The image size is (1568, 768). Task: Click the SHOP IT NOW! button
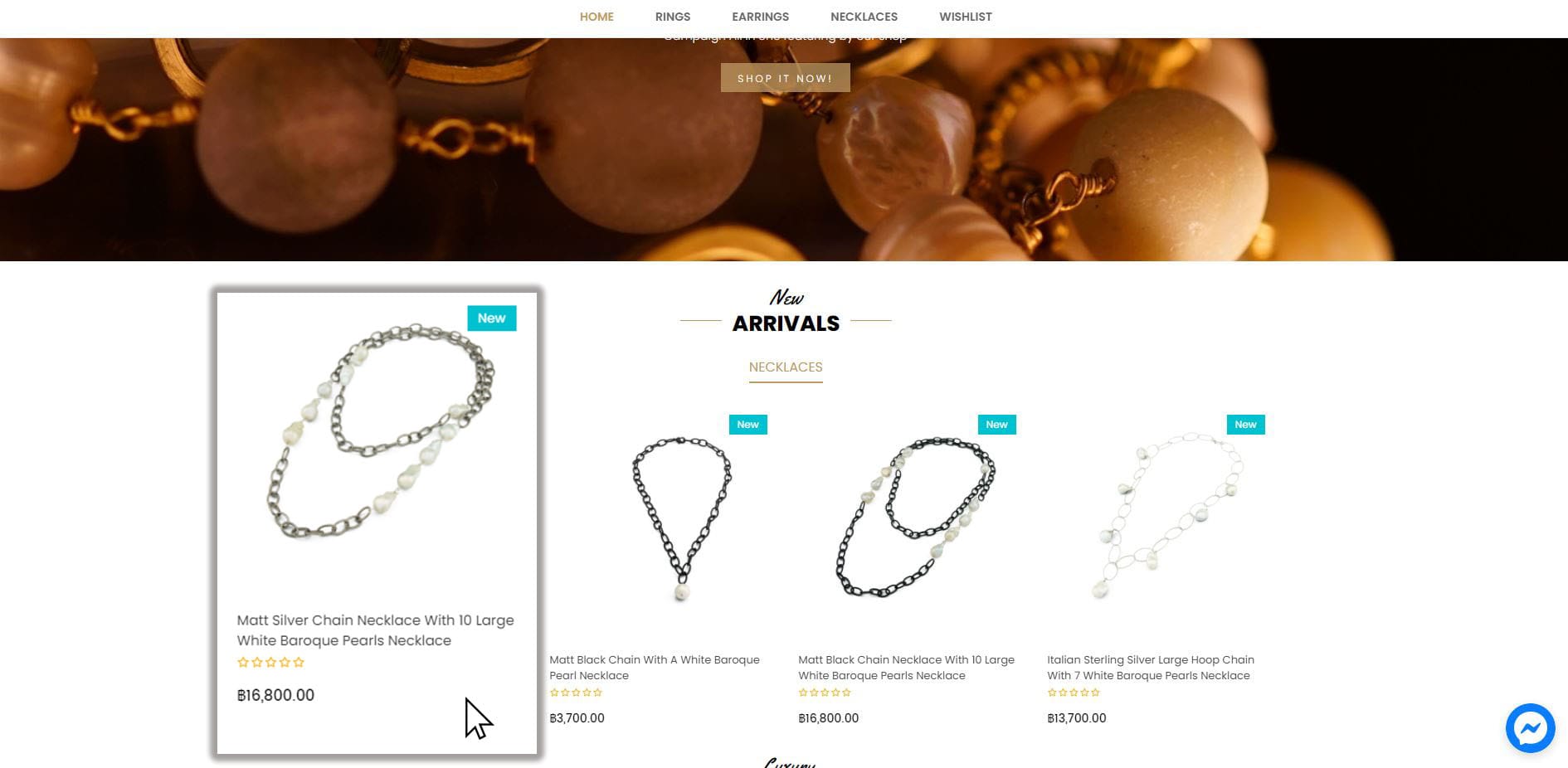[x=785, y=78]
